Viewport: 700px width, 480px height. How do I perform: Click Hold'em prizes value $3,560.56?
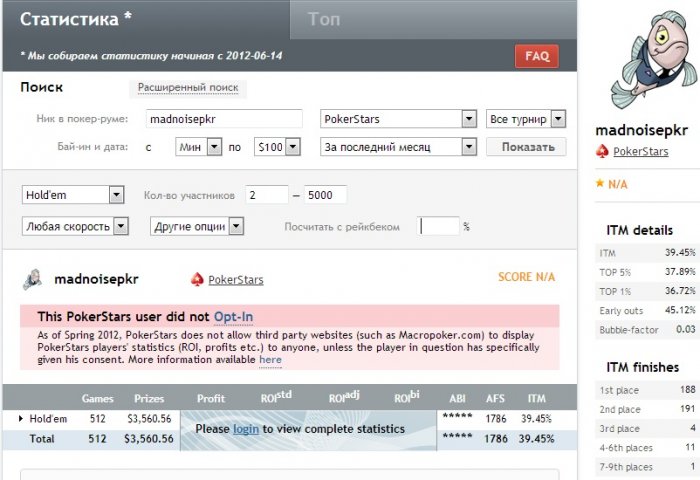[149, 419]
